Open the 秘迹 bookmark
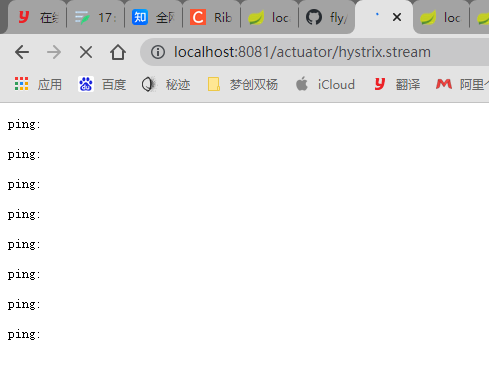 click(166, 84)
